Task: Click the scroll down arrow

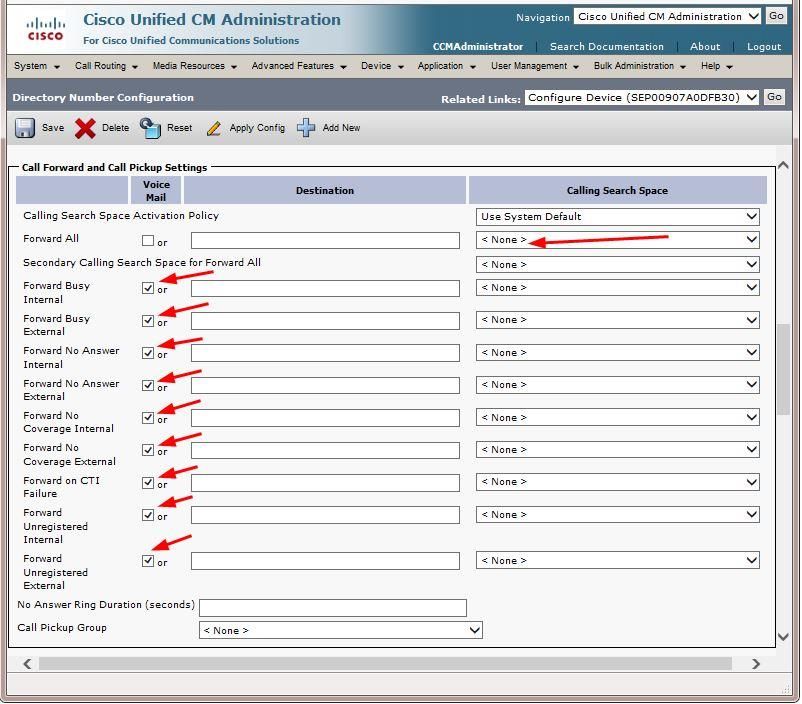Action: [x=783, y=636]
